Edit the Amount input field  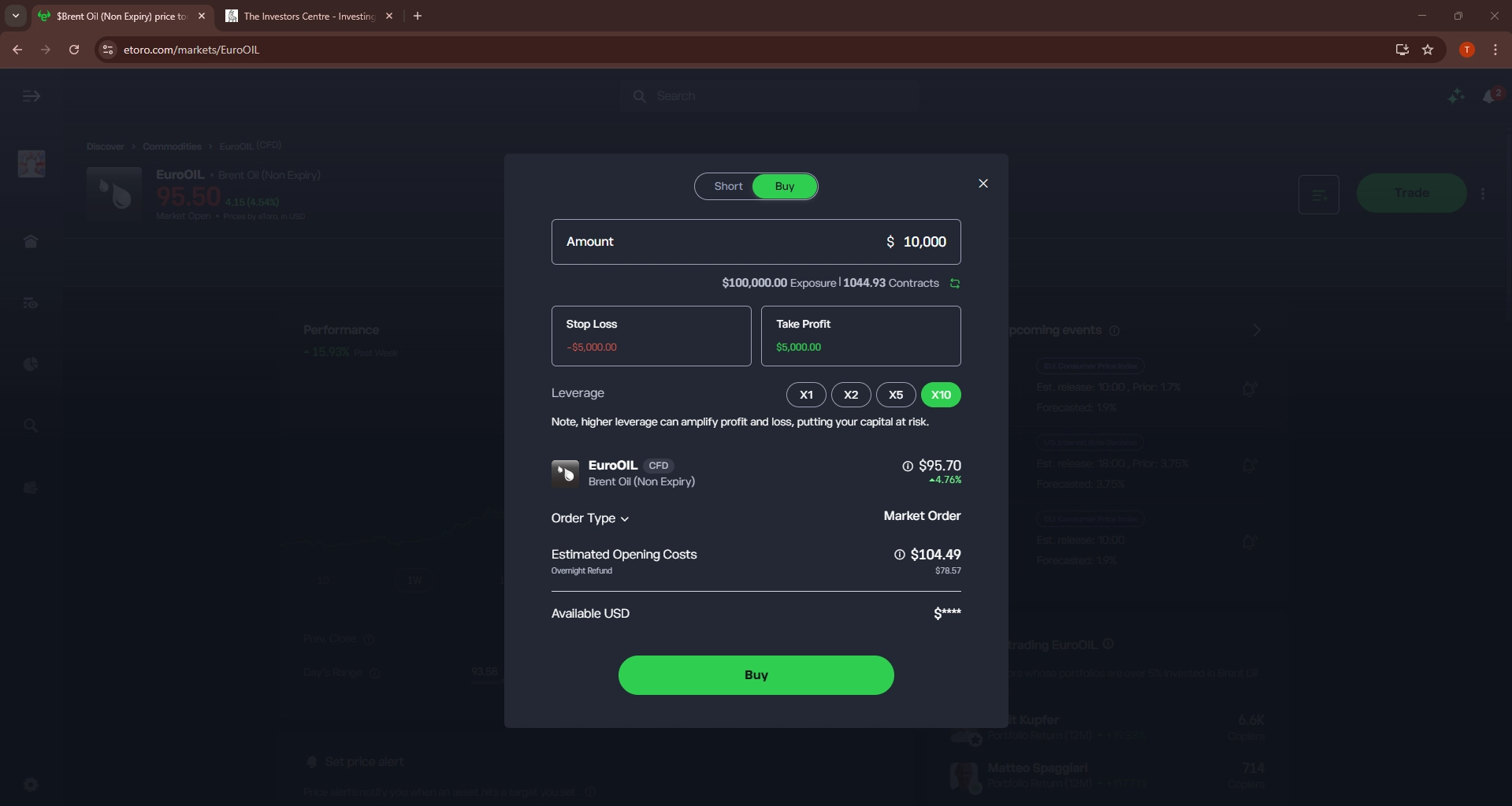[756, 242]
